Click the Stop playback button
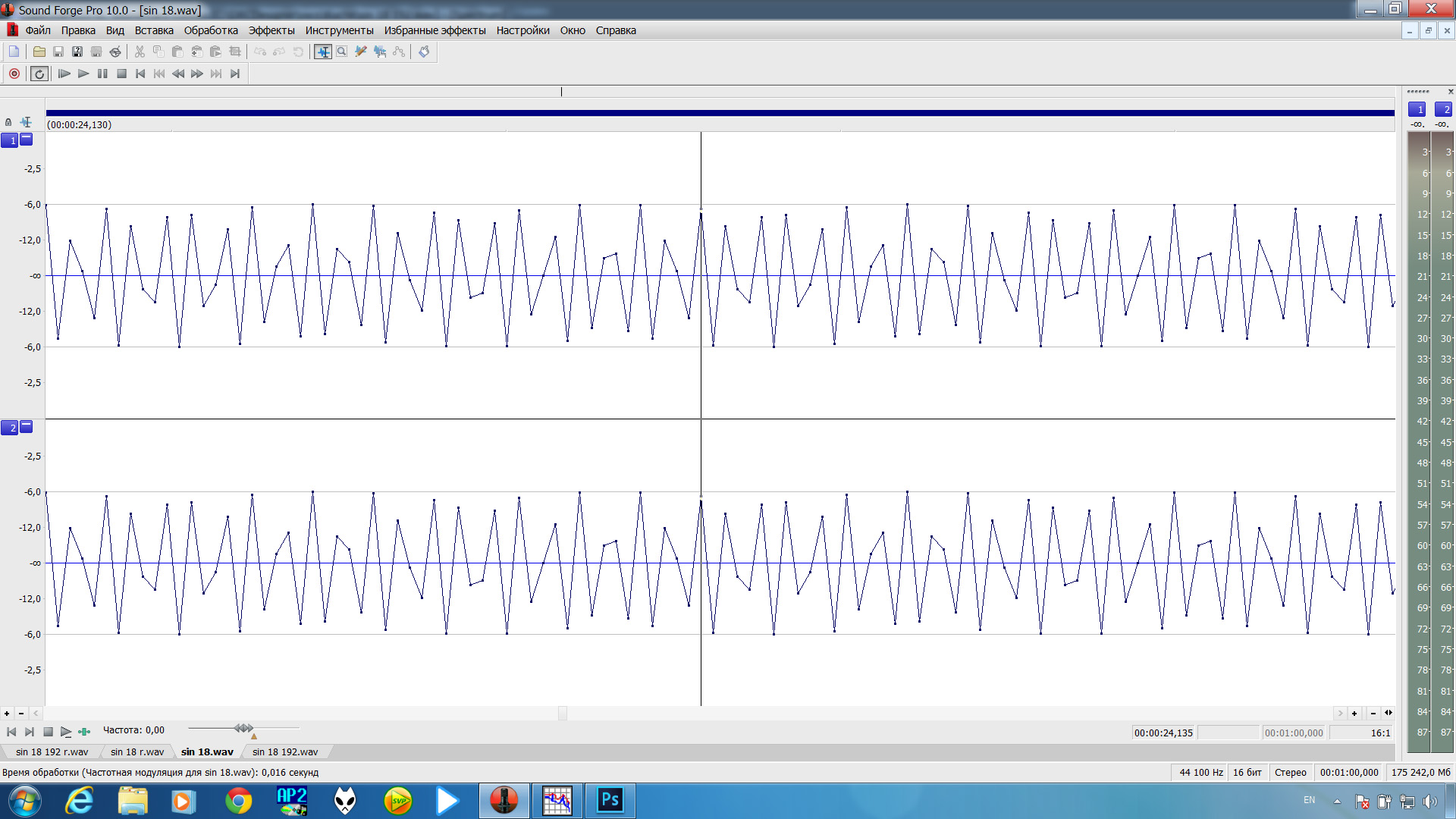The width and height of the screenshot is (1456, 819). (121, 74)
